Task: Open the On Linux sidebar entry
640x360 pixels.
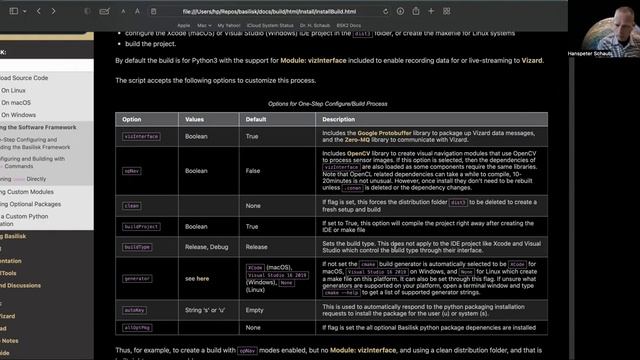Action: click(x=13, y=91)
